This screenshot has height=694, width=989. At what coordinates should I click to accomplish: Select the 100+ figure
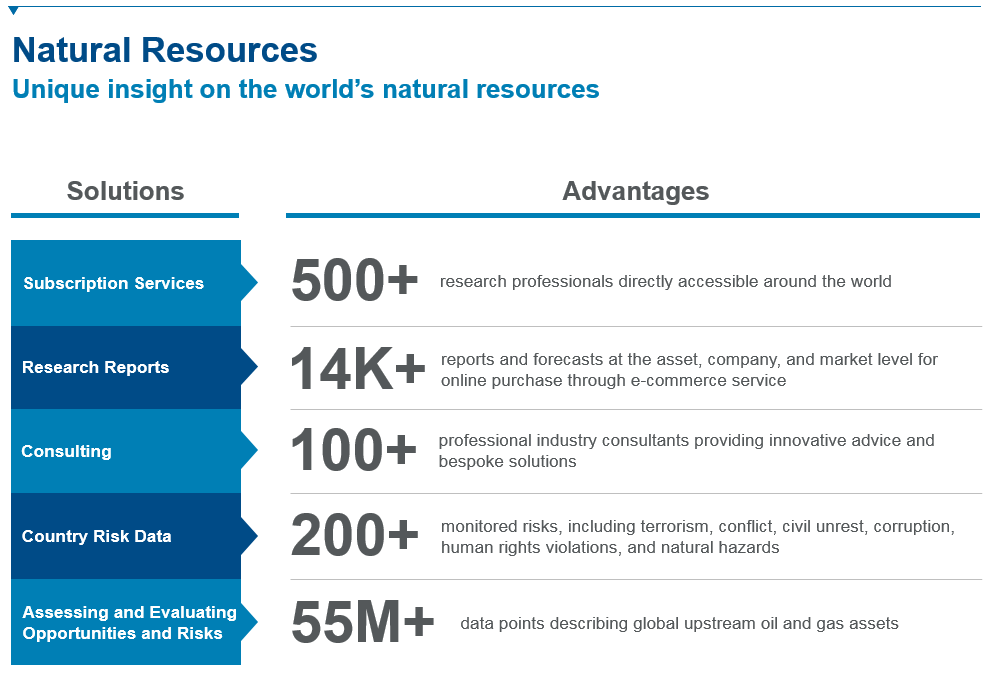353,451
